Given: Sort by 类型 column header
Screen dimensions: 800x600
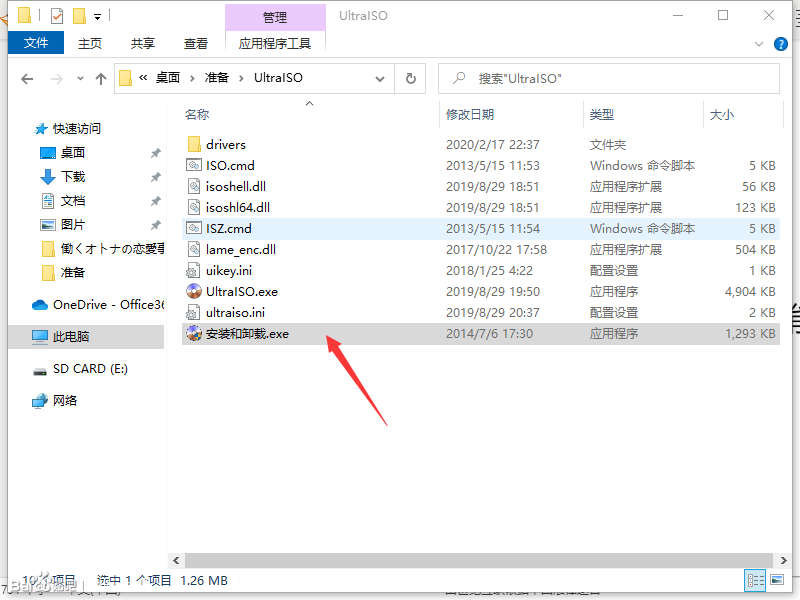Looking at the screenshot, I should coord(643,115).
